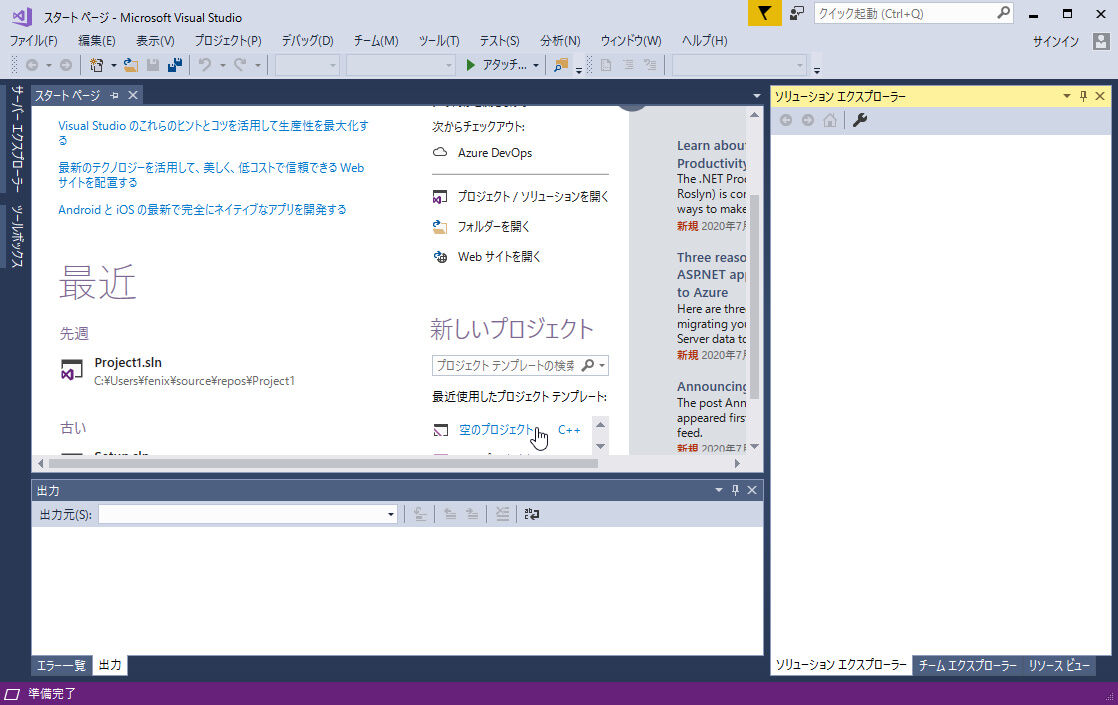The image size is (1118, 705).
Task: Switch to the リソース ビュー tab
Action: [x=1059, y=665]
